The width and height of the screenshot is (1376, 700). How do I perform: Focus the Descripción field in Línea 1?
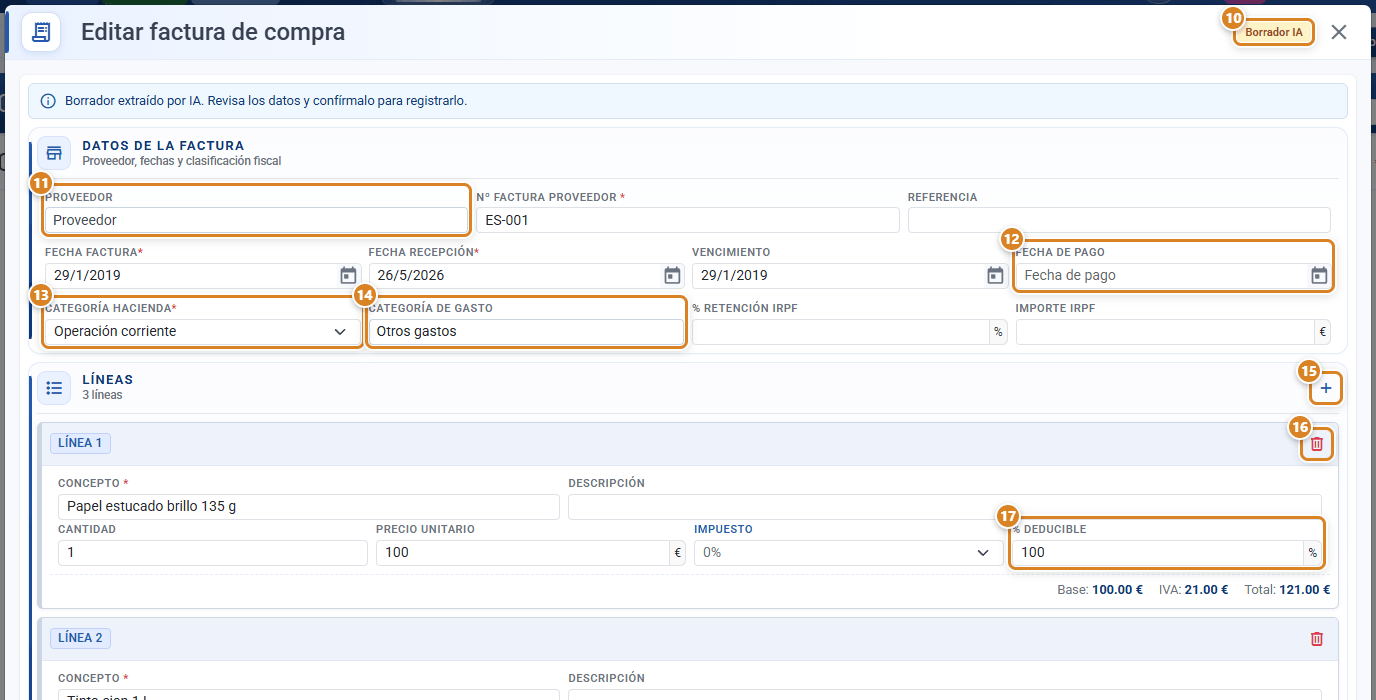(x=945, y=507)
